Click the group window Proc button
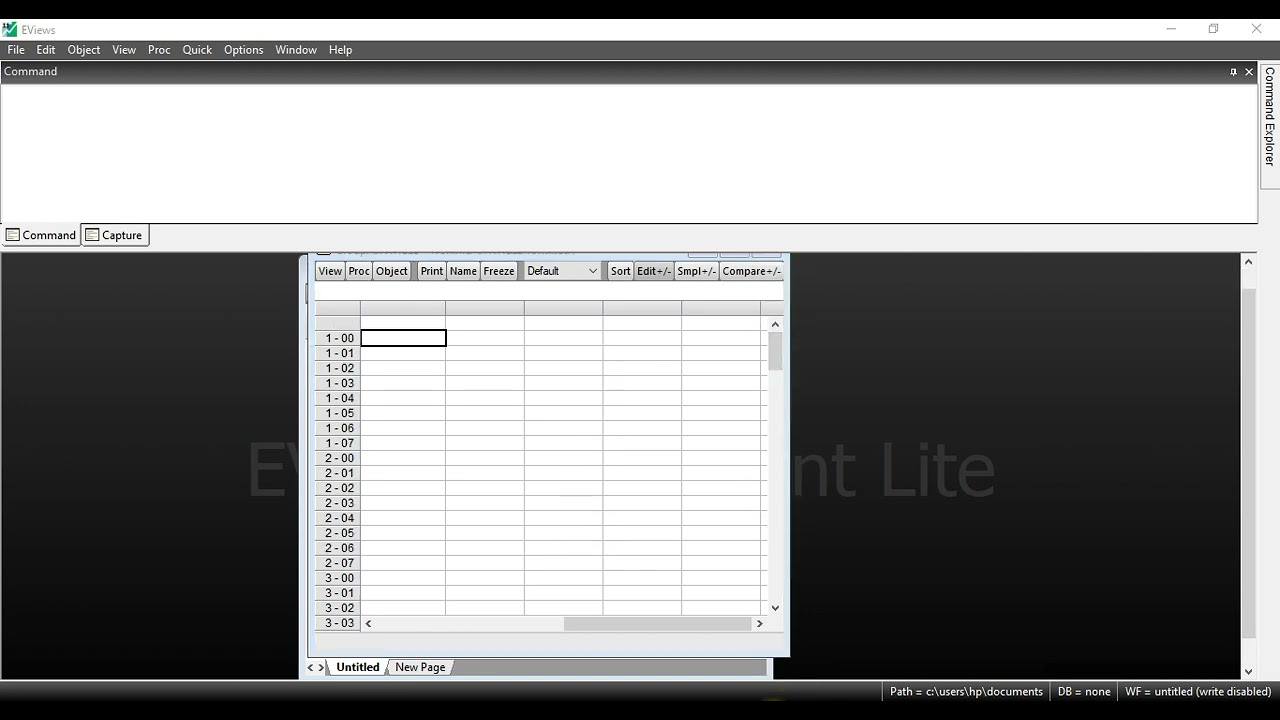 pyautogui.click(x=359, y=271)
